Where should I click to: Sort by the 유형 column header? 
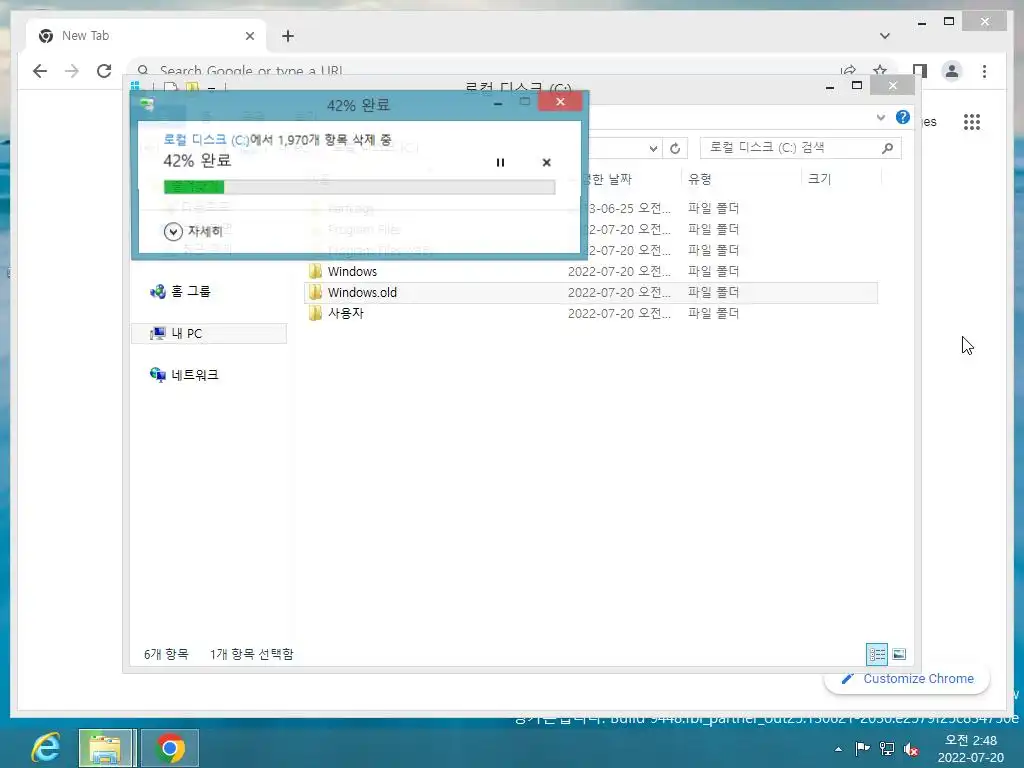(x=741, y=179)
